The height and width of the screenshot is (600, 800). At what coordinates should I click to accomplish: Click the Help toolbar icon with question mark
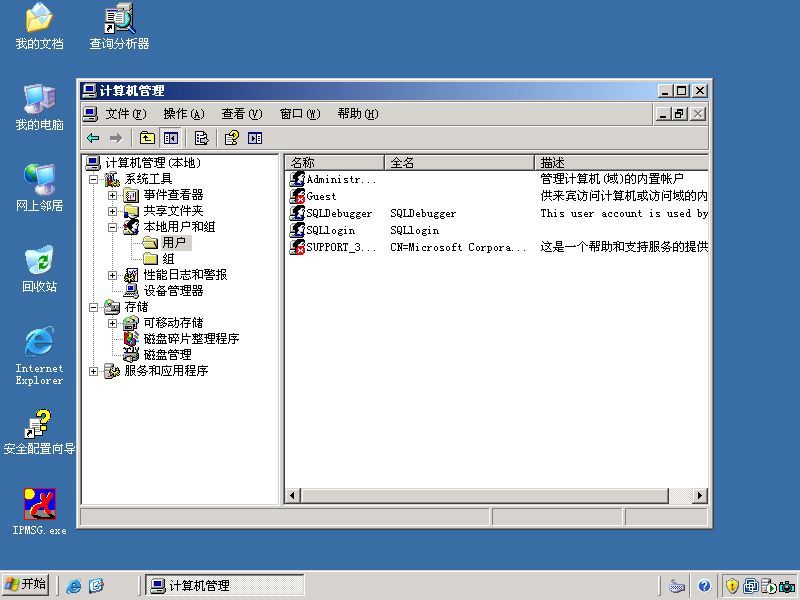232,138
